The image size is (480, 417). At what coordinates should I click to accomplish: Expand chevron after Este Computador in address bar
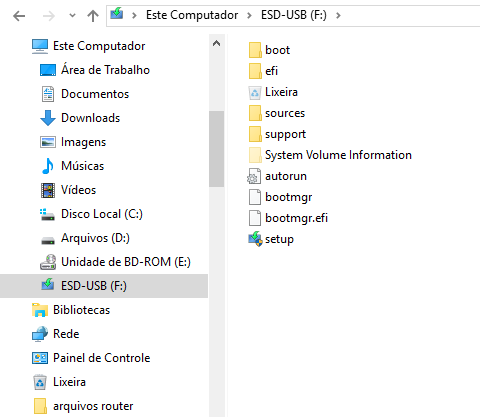249,15
